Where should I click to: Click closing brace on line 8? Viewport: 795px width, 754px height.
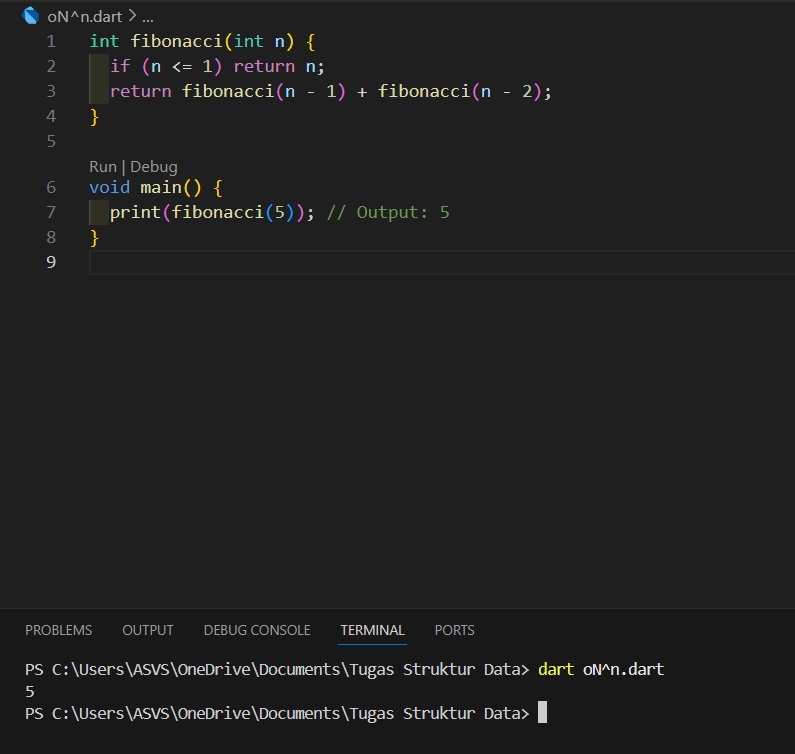[x=94, y=237]
